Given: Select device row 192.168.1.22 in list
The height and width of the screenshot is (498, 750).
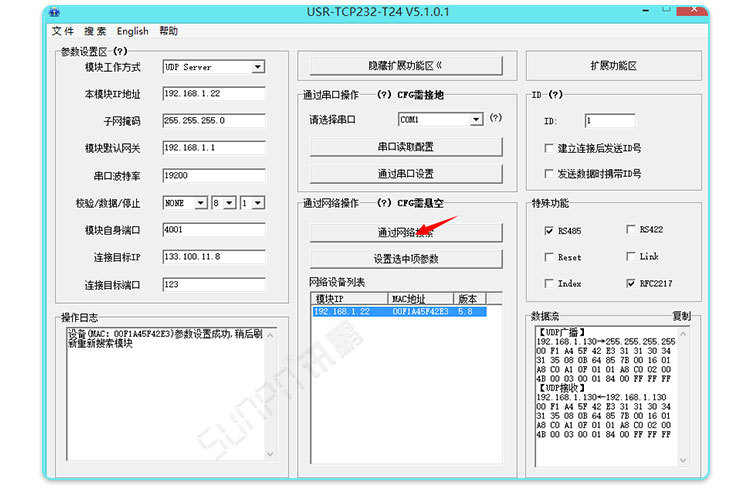Looking at the screenshot, I should [399, 312].
